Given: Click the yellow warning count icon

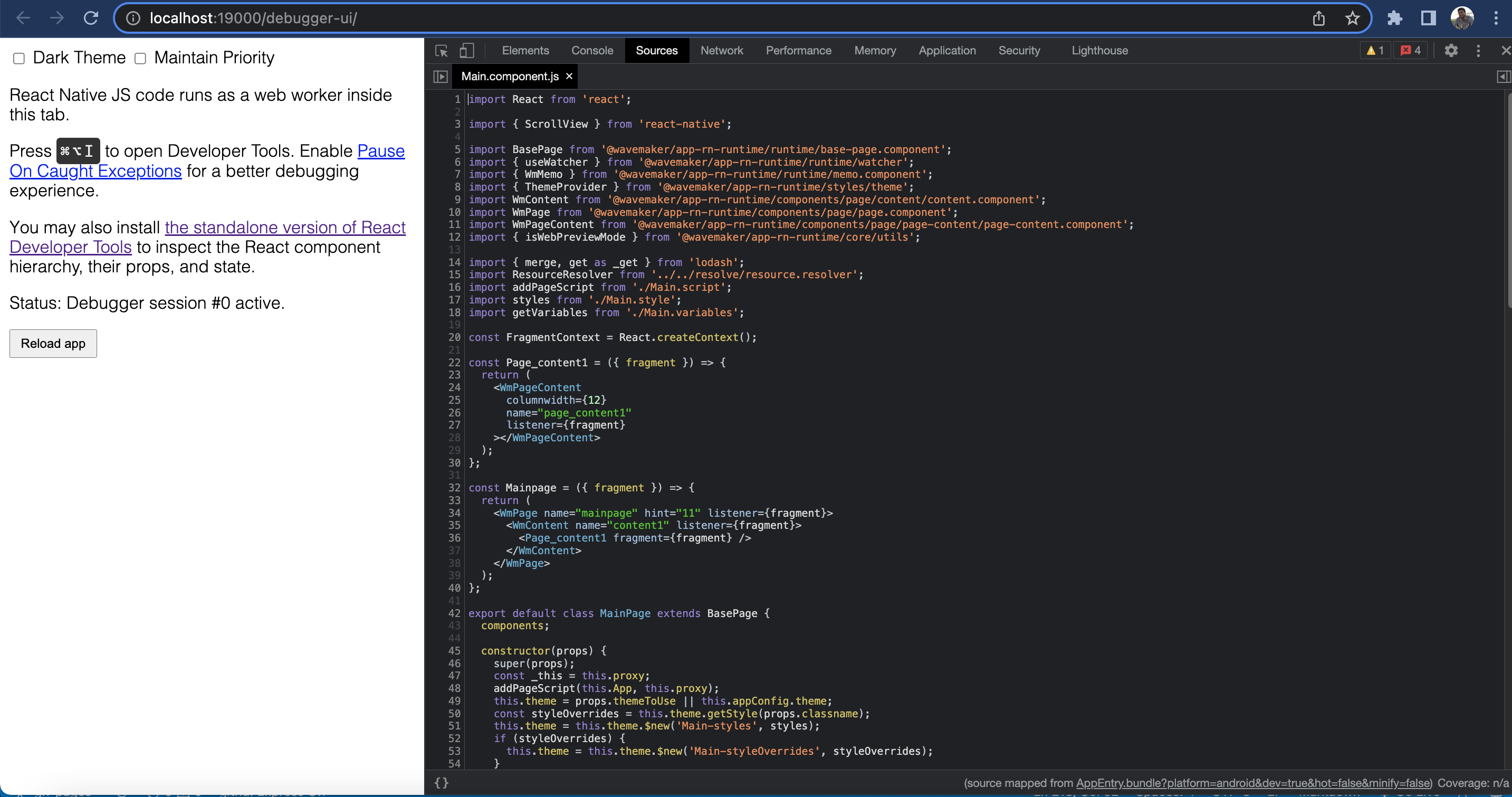Looking at the screenshot, I should [x=1375, y=51].
